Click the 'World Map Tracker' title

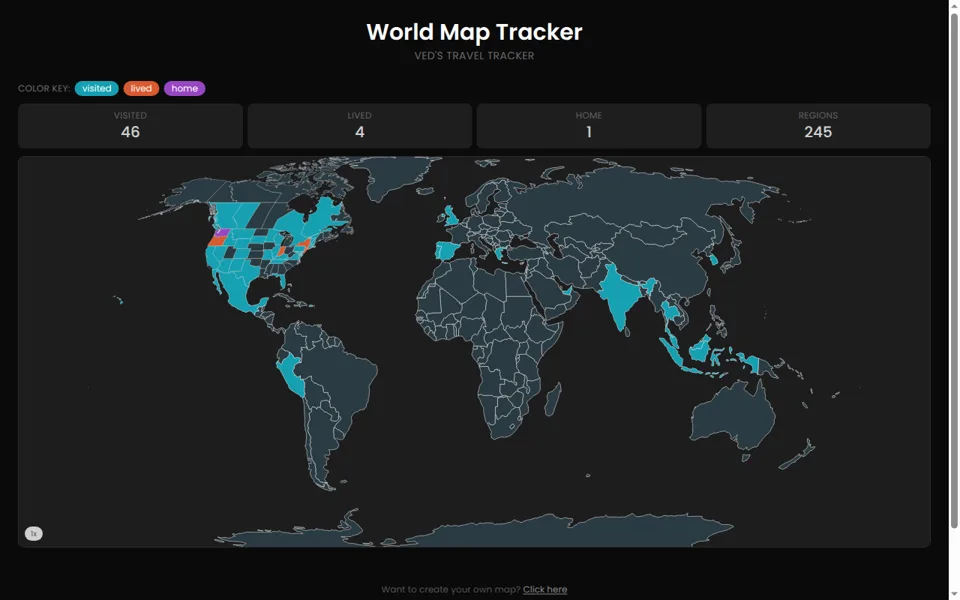click(474, 32)
